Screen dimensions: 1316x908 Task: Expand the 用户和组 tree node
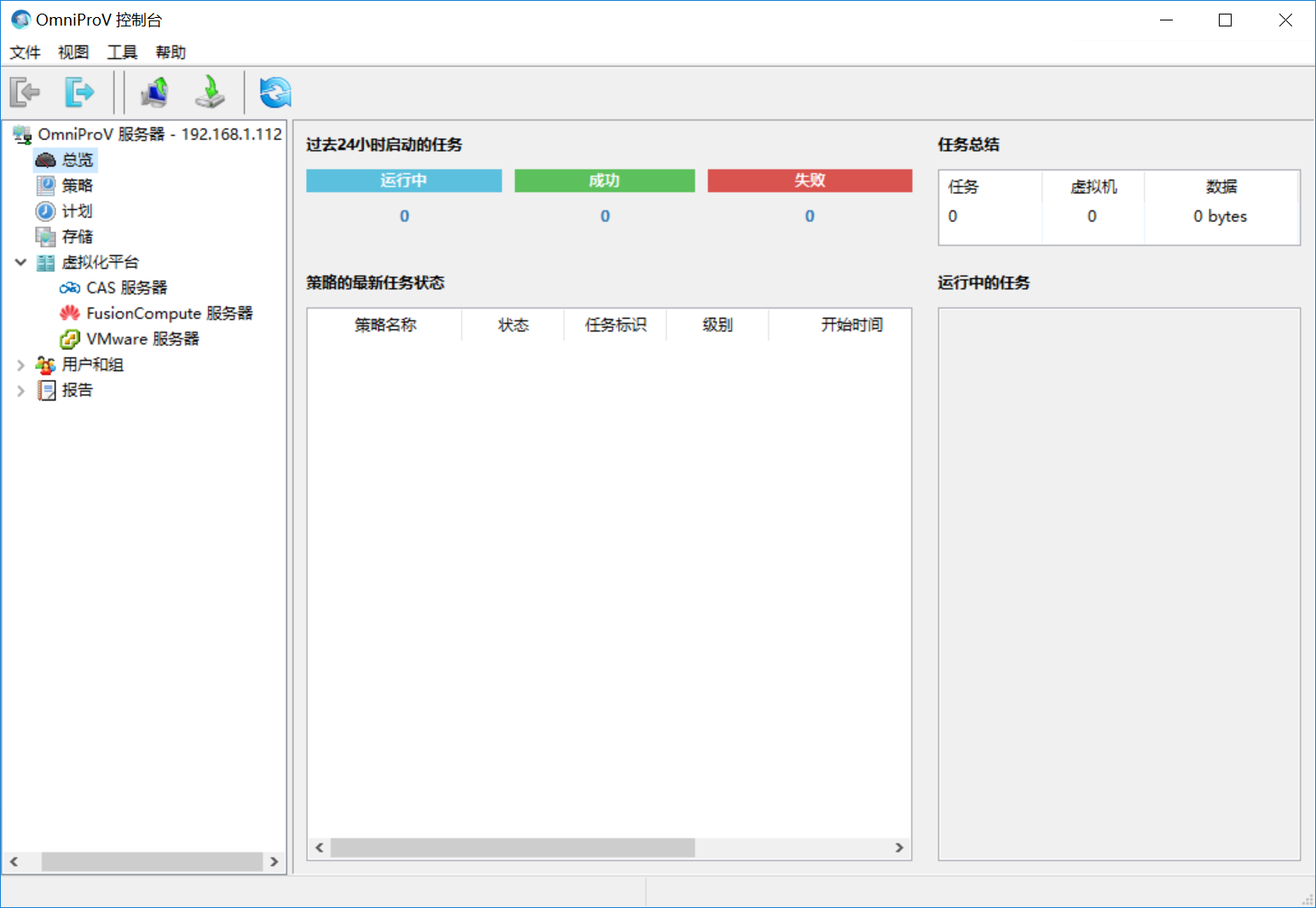pos(20,365)
